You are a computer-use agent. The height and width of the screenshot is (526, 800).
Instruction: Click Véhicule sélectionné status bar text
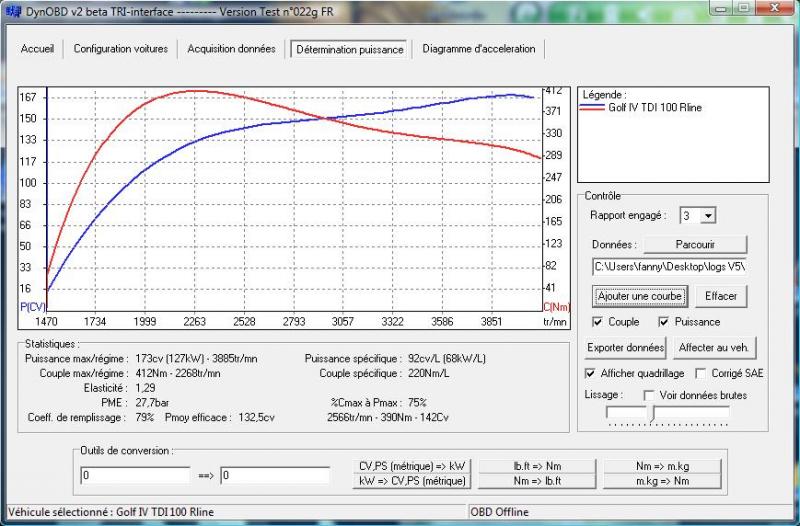point(111,512)
